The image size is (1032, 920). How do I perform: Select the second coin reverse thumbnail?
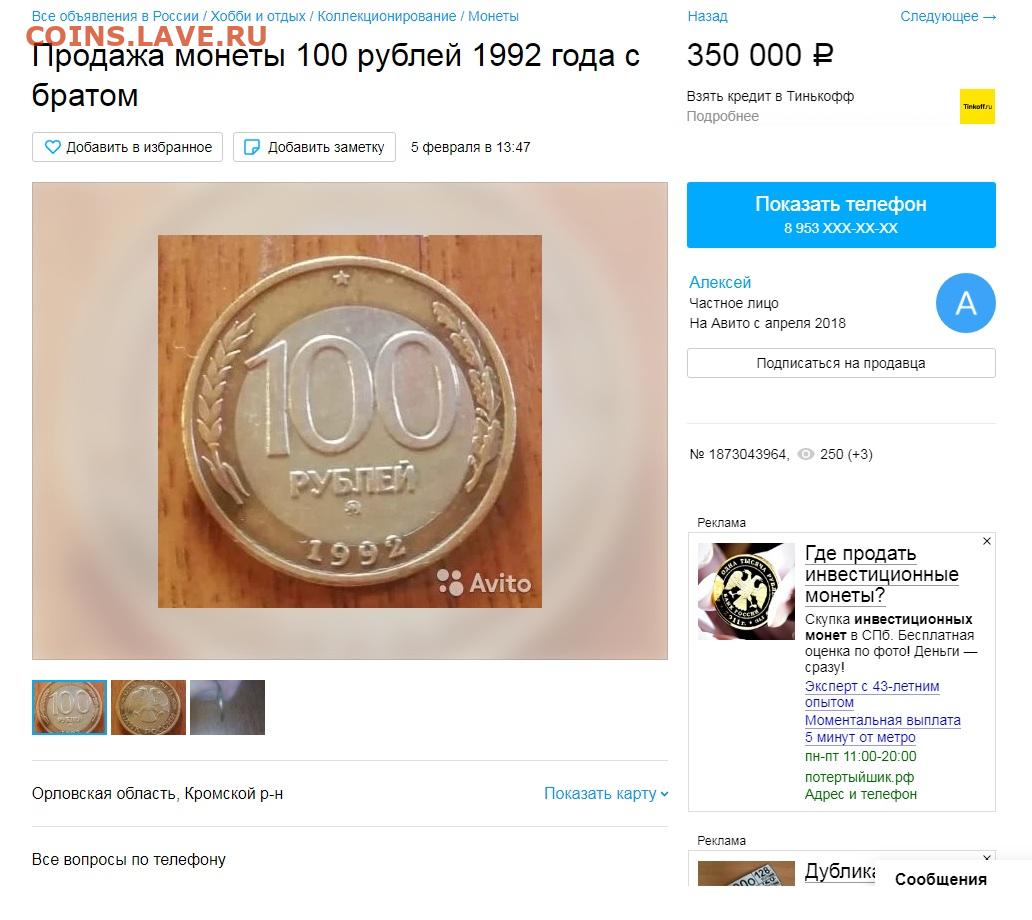tap(148, 707)
